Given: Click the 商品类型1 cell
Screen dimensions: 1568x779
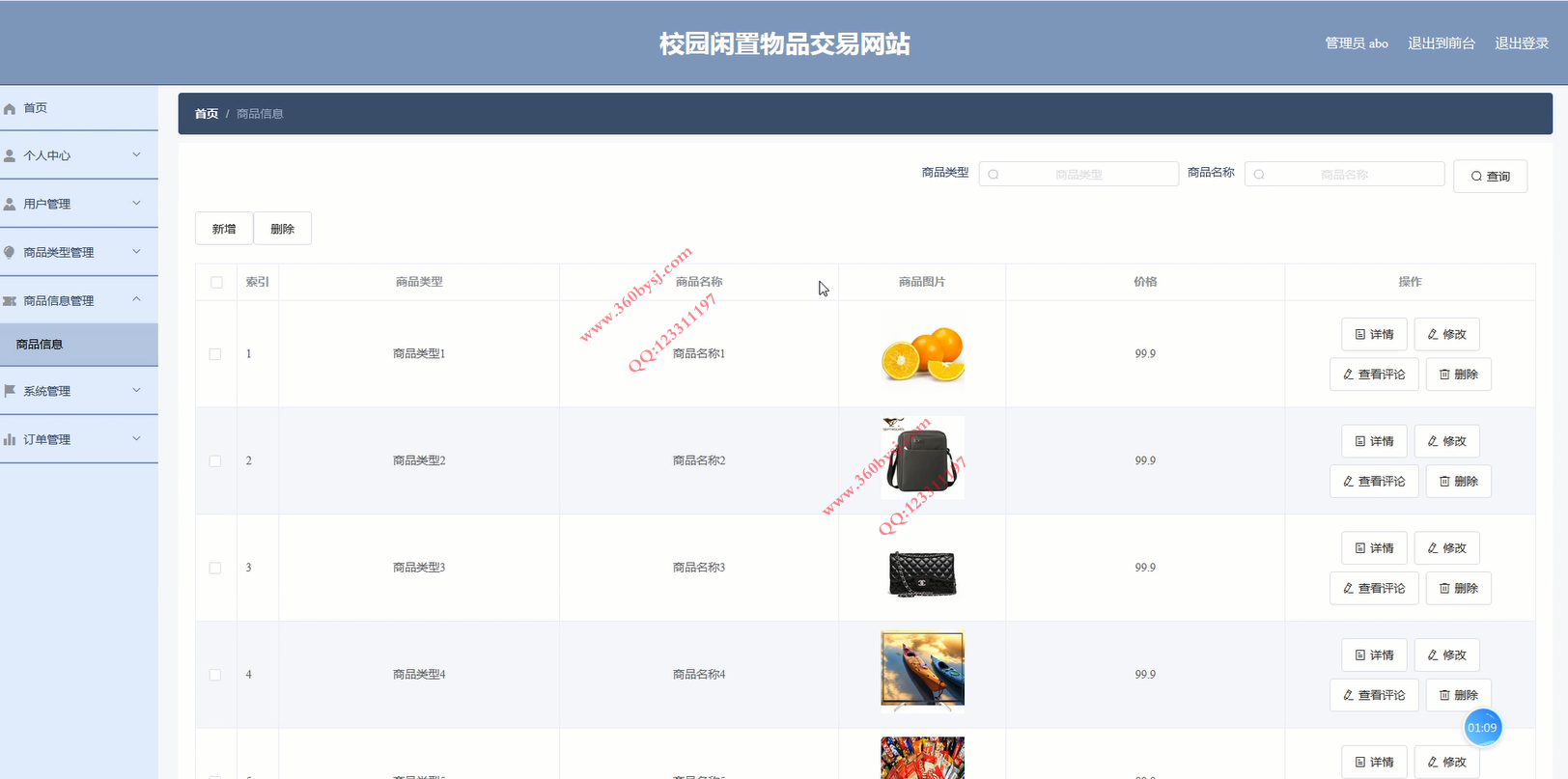Looking at the screenshot, I should (x=419, y=354).
